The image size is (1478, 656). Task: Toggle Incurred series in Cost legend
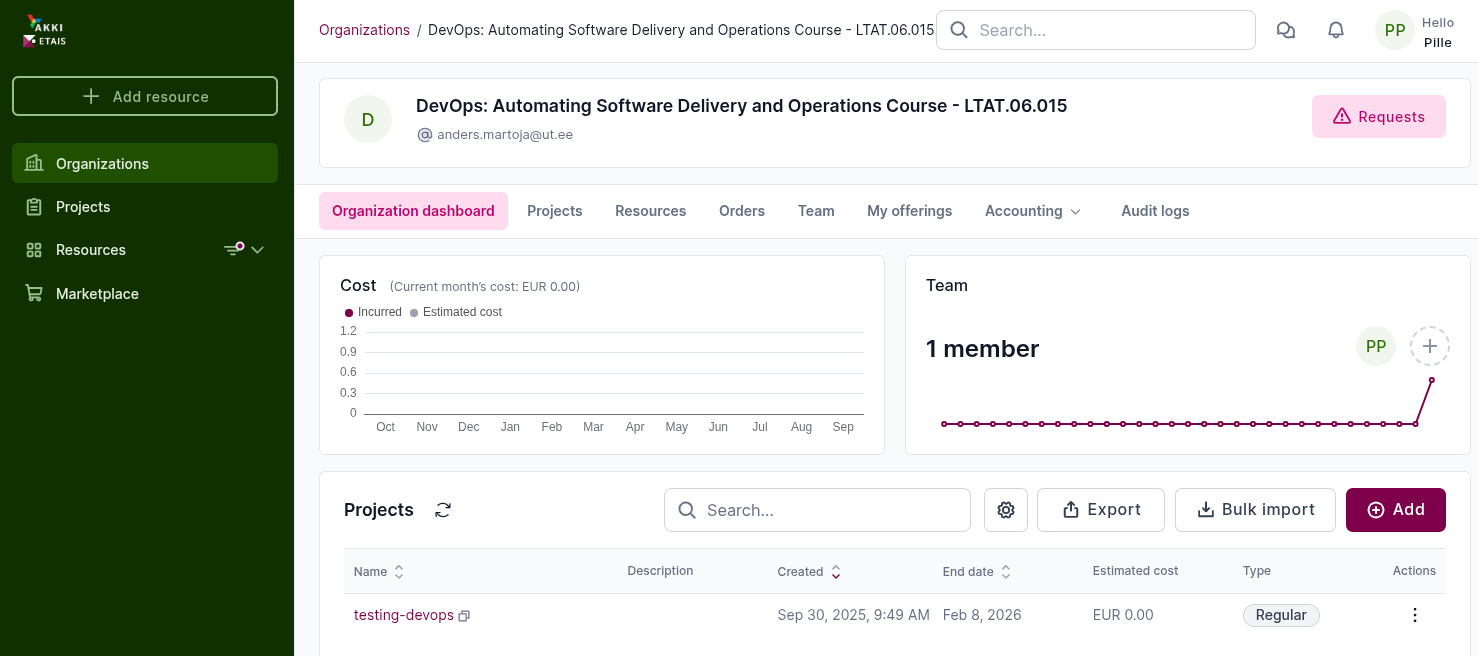click(x=373, y=312)
